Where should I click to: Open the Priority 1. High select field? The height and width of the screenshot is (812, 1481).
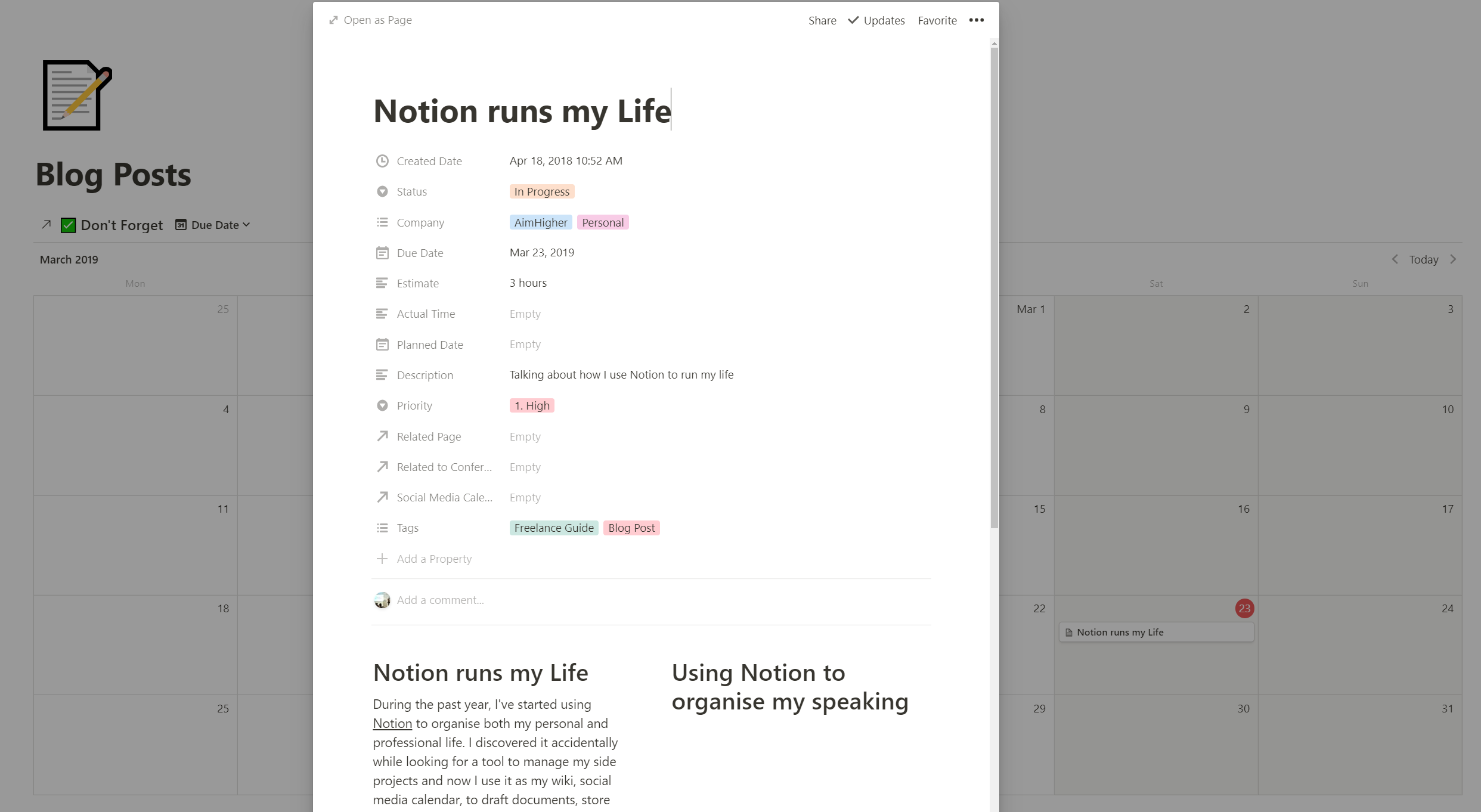(531, 405)
